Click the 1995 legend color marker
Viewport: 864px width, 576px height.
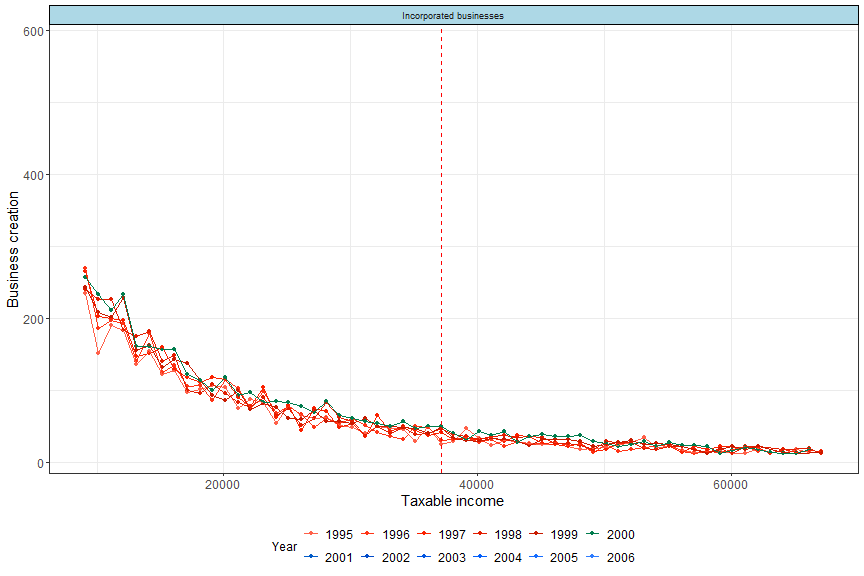pos(313,535)
